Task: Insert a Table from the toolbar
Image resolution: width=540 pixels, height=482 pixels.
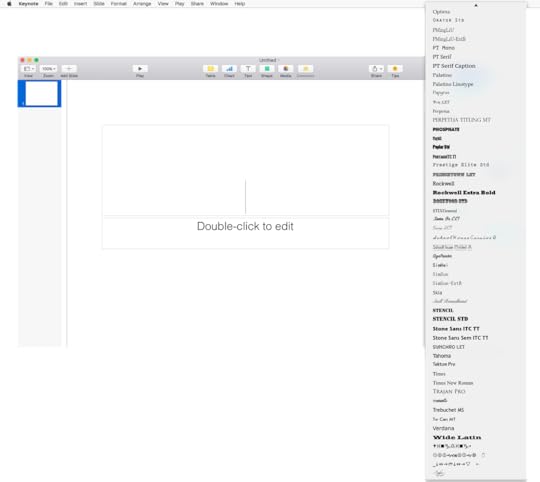Action: (210, 69)
